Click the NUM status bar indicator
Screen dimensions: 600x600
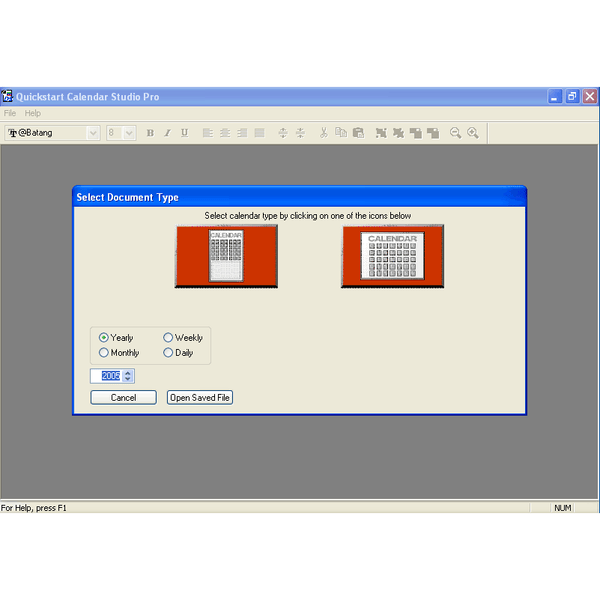tap(562, 508)
